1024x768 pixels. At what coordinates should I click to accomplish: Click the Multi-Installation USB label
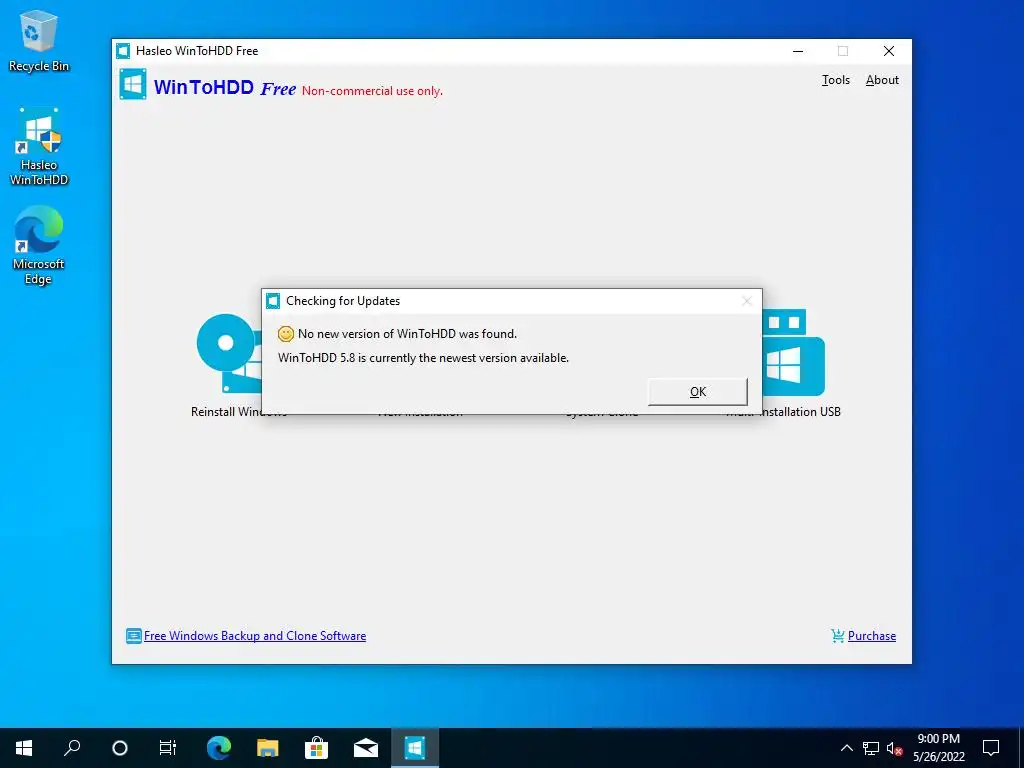click(x=784, y=411)
